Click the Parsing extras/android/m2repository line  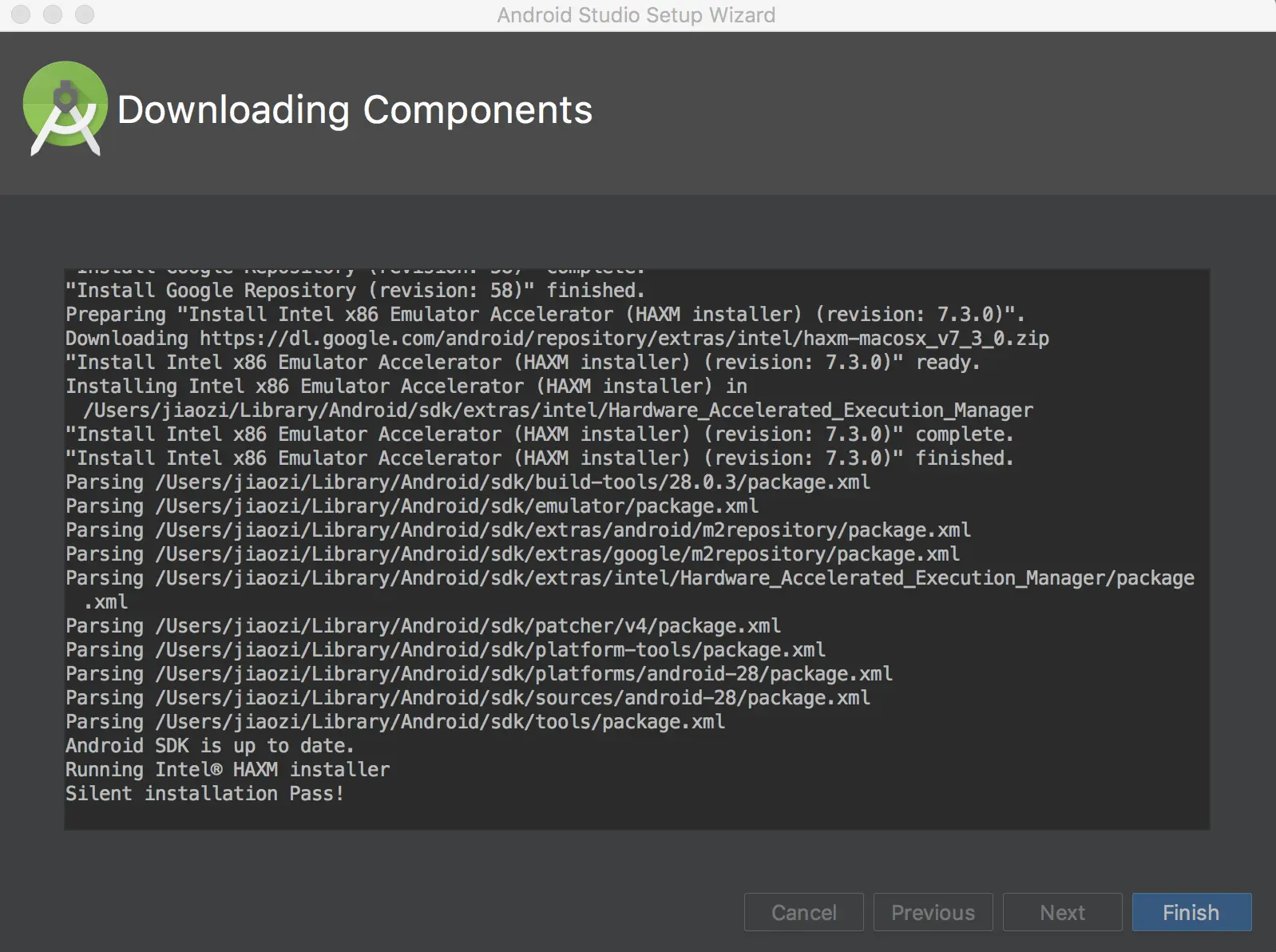click(x=518, y=530)
